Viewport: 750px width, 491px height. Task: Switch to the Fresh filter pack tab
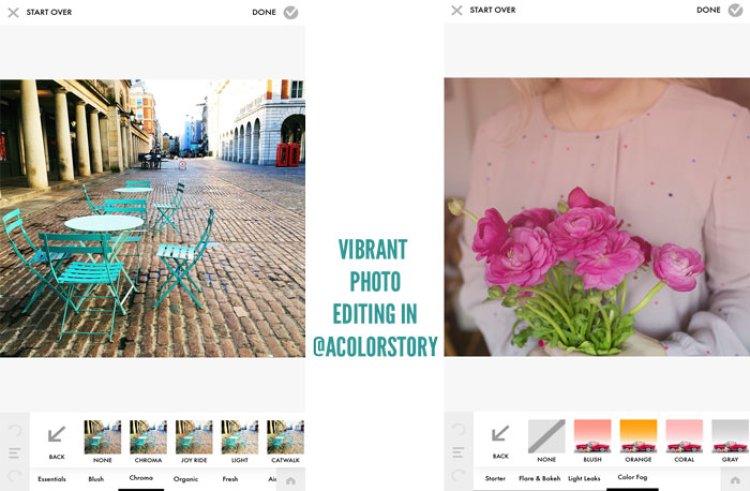230,479
